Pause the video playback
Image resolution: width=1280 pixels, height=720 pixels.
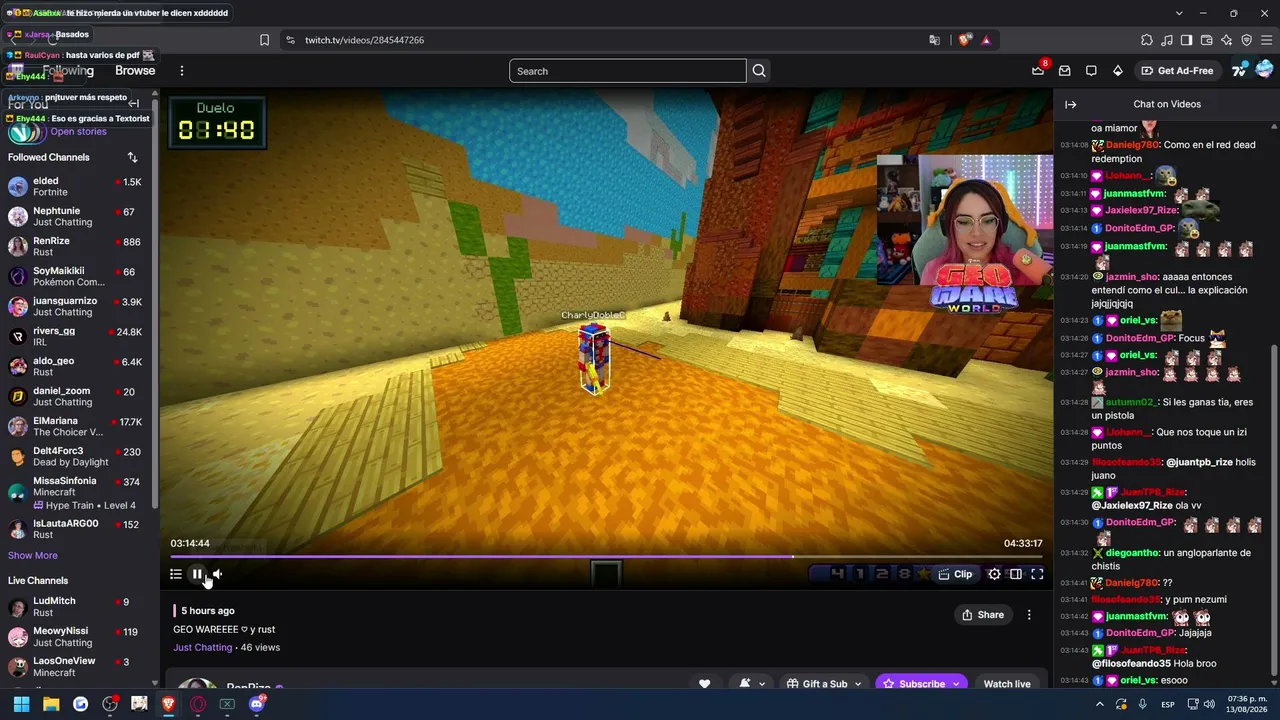[197, 574]
